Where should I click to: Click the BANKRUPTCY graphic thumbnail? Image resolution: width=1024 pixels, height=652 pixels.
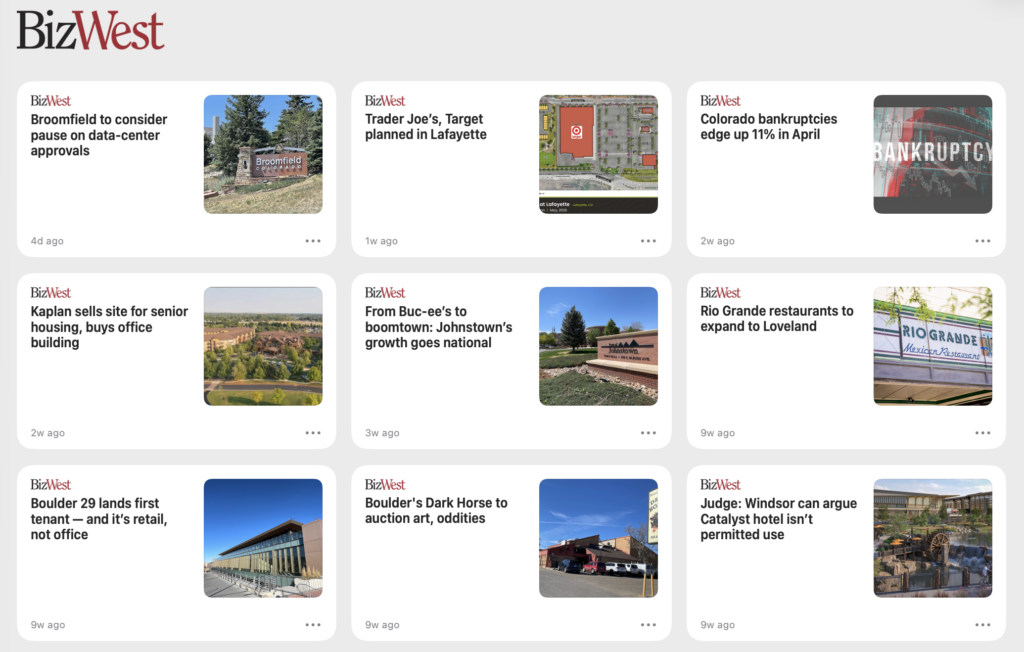click(933, 154)
